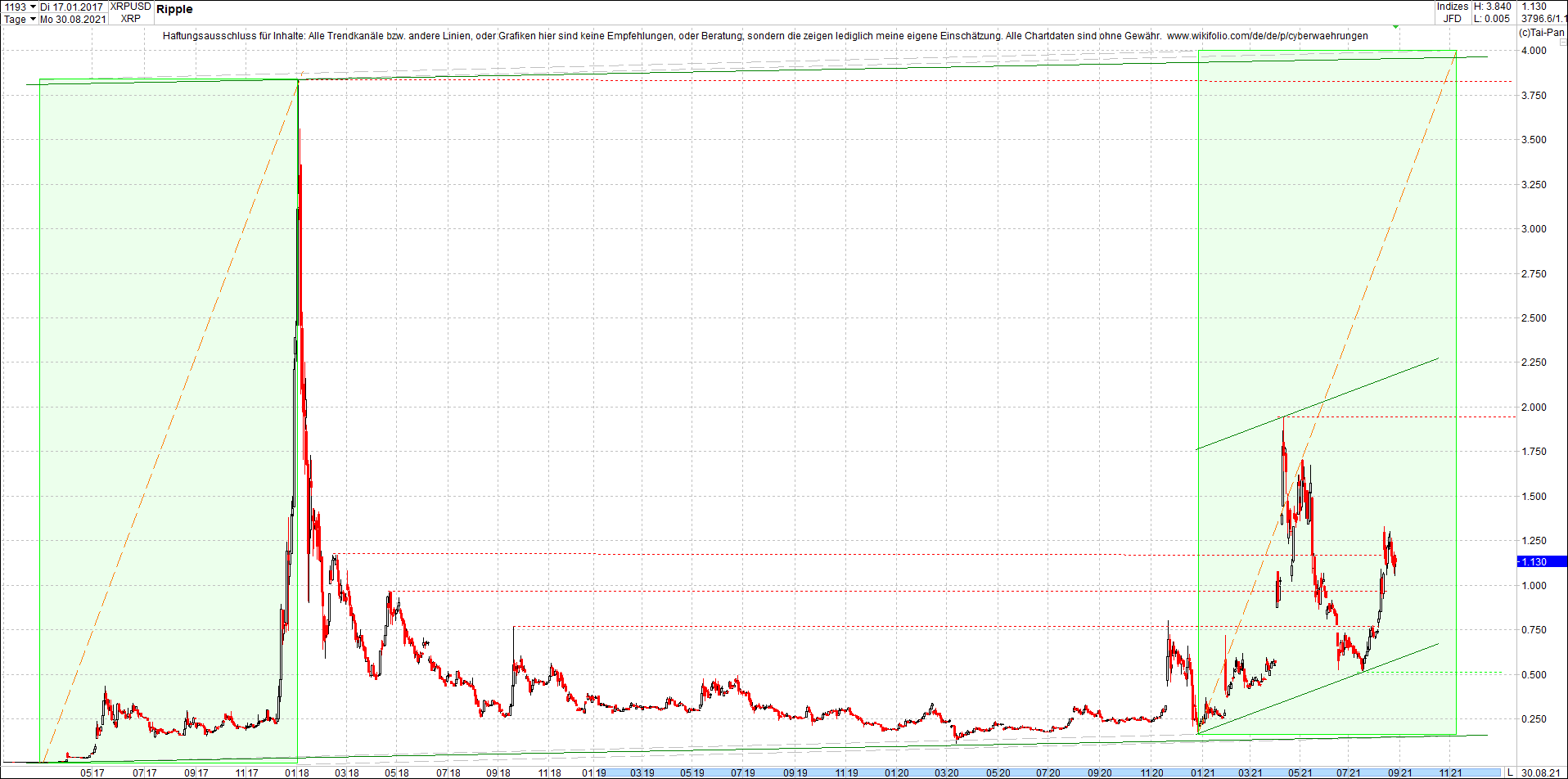The image size is (1568, 779).
Task: Click the high value "H: 3.840"
Action: (x=1493, y=7)
